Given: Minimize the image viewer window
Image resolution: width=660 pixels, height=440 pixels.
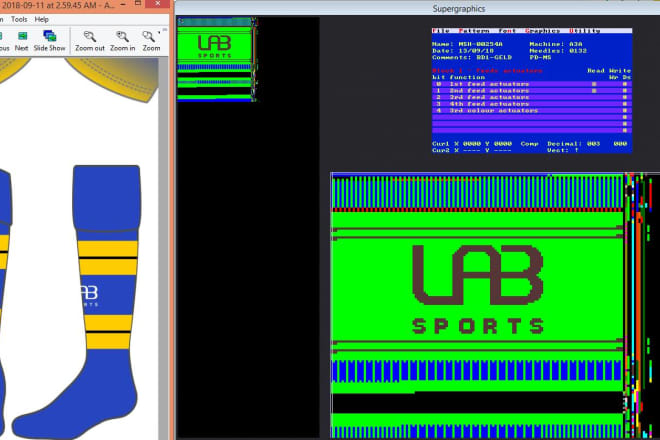Looking at the screenshot, I should pos(123,4).
